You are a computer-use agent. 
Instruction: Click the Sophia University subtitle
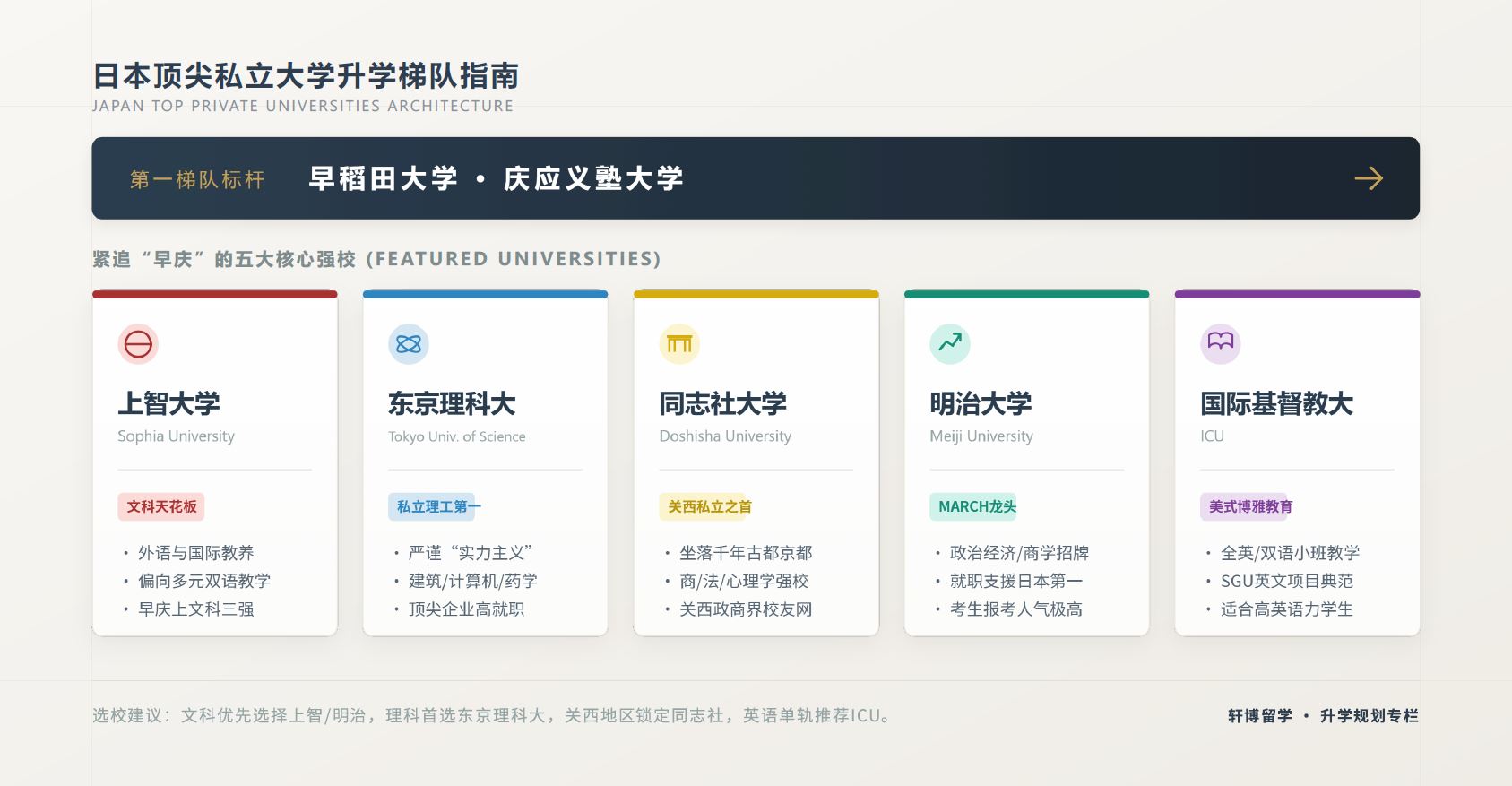pos(177,436)
